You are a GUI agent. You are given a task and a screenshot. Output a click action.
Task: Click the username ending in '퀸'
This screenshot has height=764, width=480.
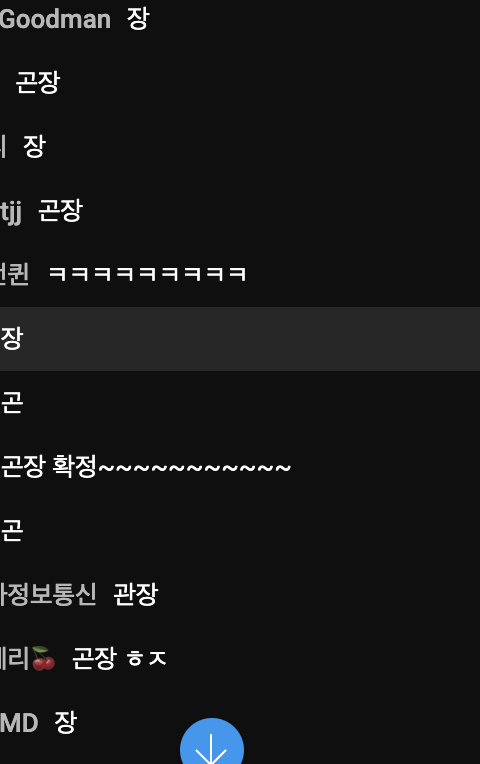[14, 274]
